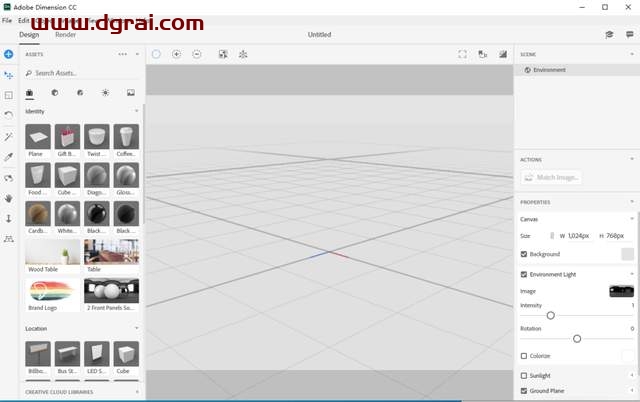
Task: Collapse the Environment Light section
Action: pos(632,274)
